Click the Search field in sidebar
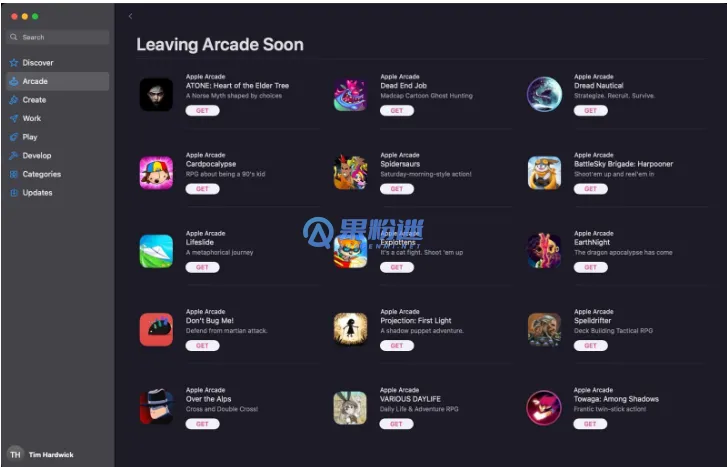727x467 pixels. (58, 37)
